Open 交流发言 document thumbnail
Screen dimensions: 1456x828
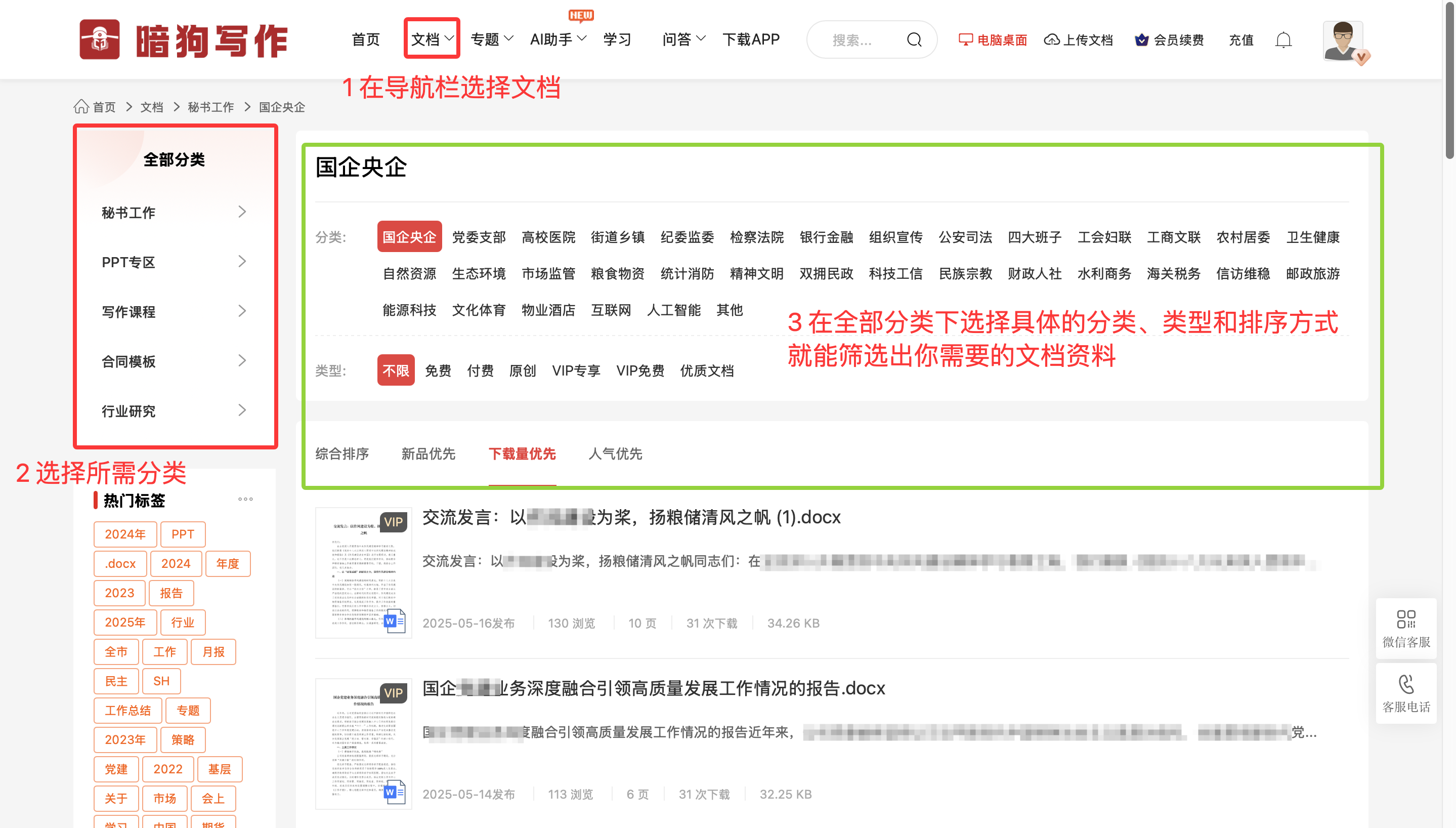(x=364, y=572)
